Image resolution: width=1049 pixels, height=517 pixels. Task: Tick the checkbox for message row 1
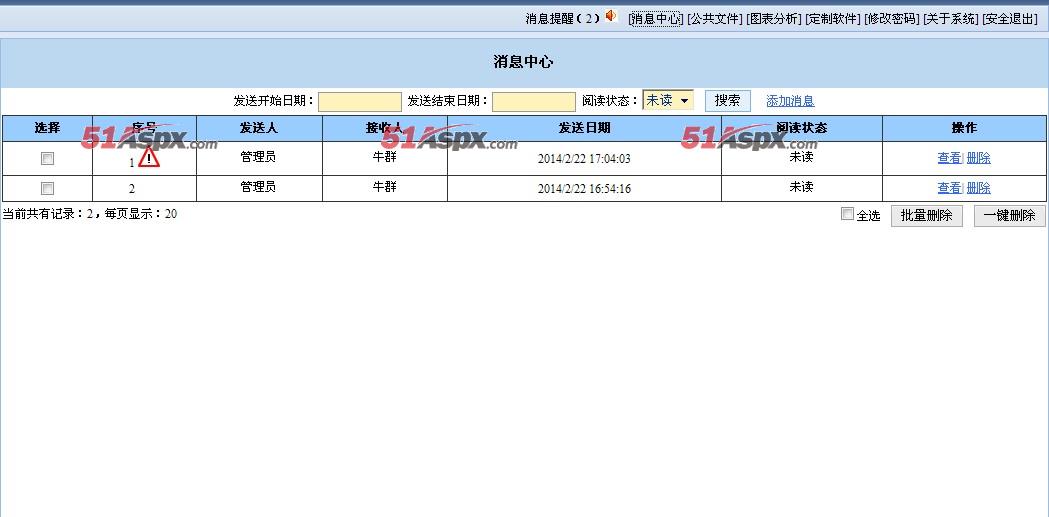coord(47,159)
